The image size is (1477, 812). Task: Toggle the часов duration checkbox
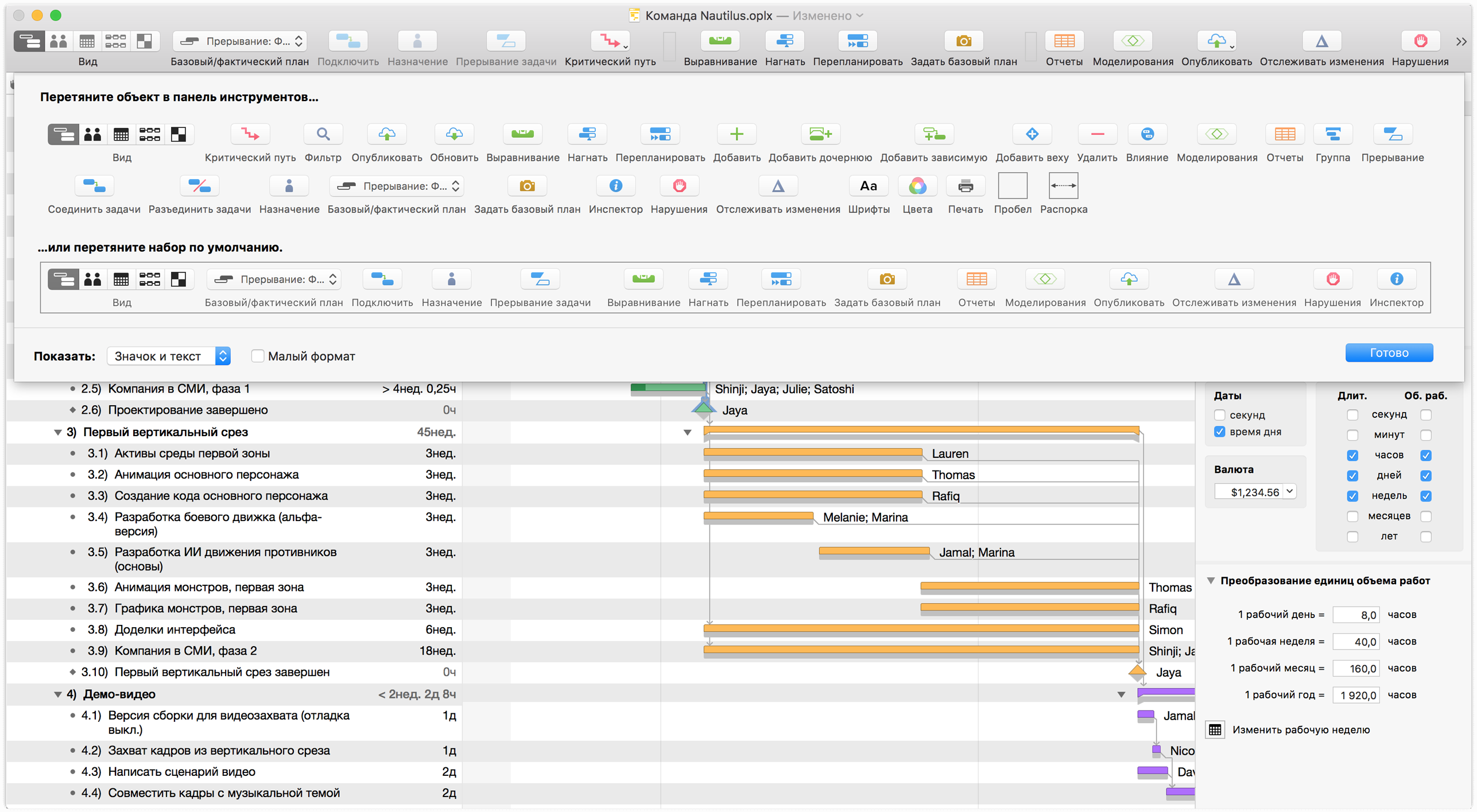1352,456
